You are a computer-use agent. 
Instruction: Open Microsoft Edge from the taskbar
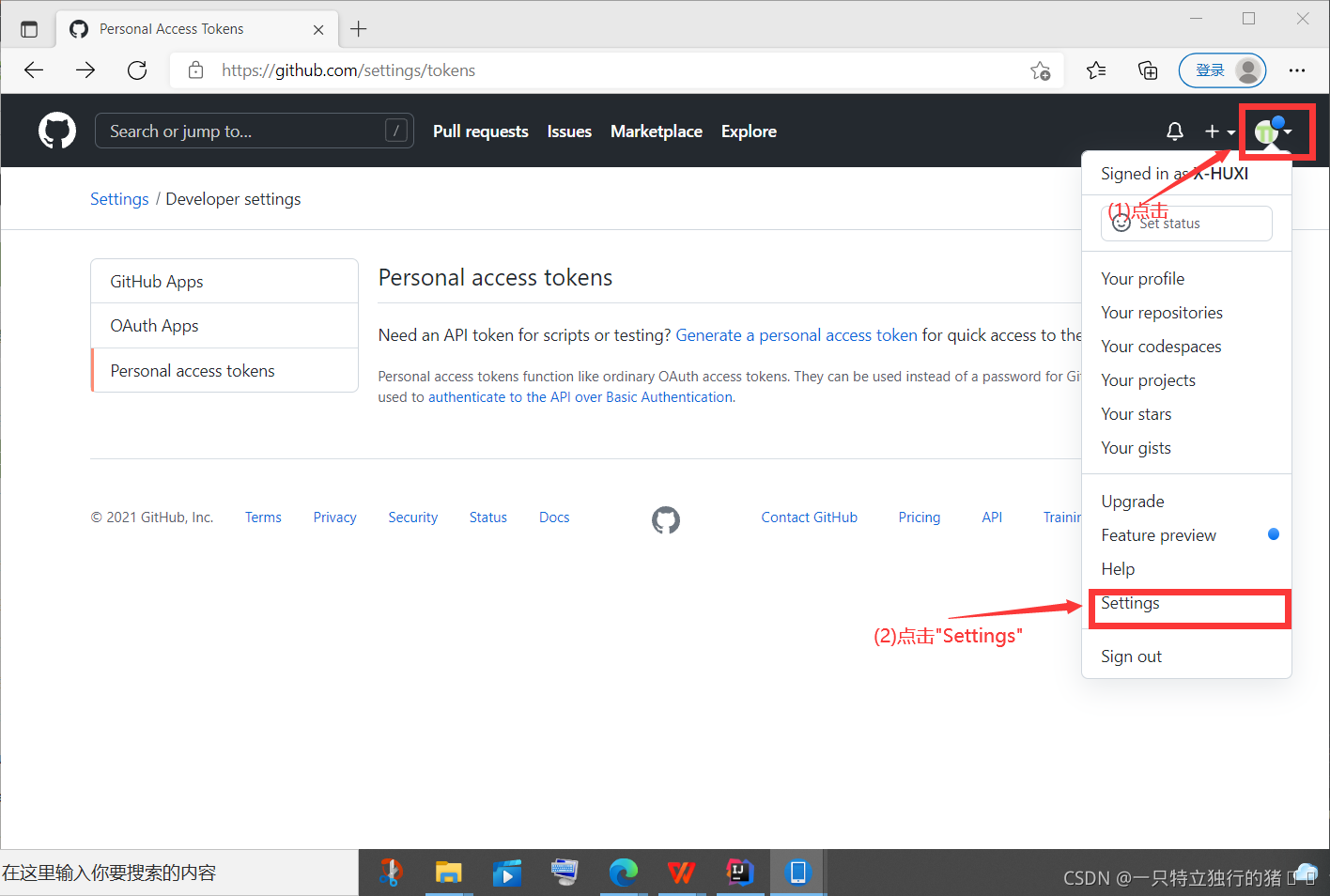point(623,873)
